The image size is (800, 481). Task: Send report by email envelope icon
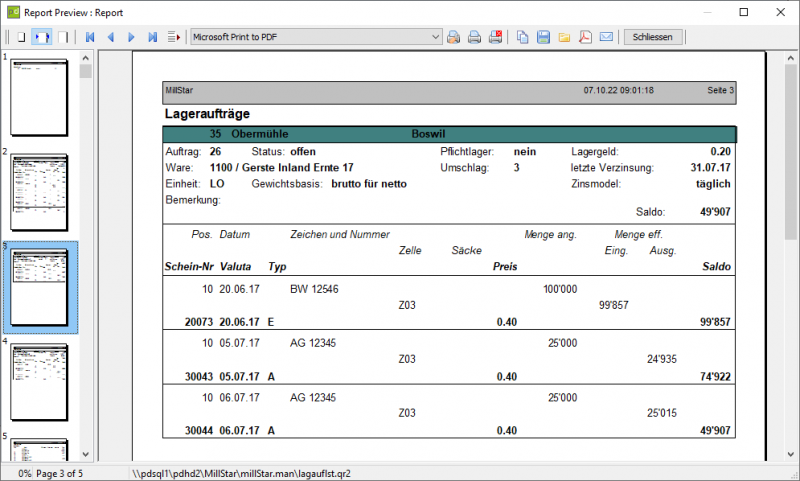pos(606,37)
